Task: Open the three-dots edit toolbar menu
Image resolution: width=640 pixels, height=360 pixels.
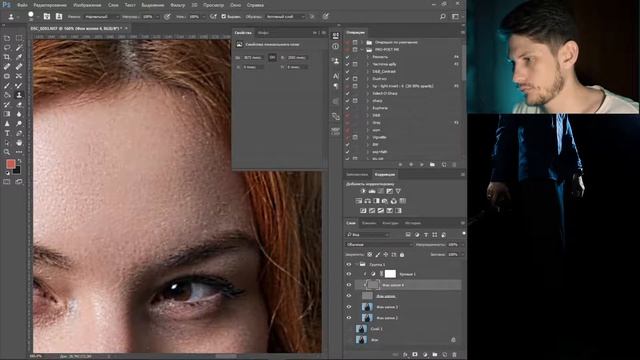Action: [19, 152]
